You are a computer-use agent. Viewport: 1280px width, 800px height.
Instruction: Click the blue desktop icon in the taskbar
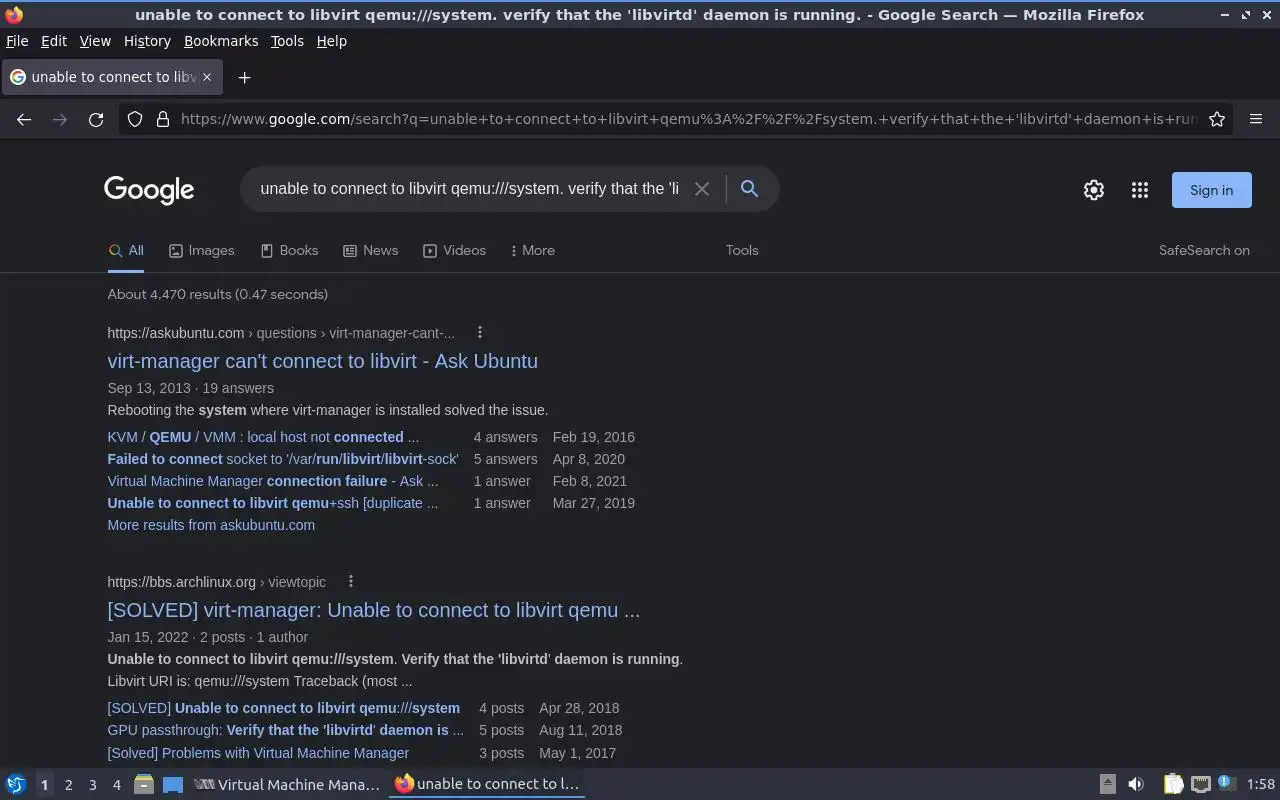pyautogui.click(x=173, y=785)
